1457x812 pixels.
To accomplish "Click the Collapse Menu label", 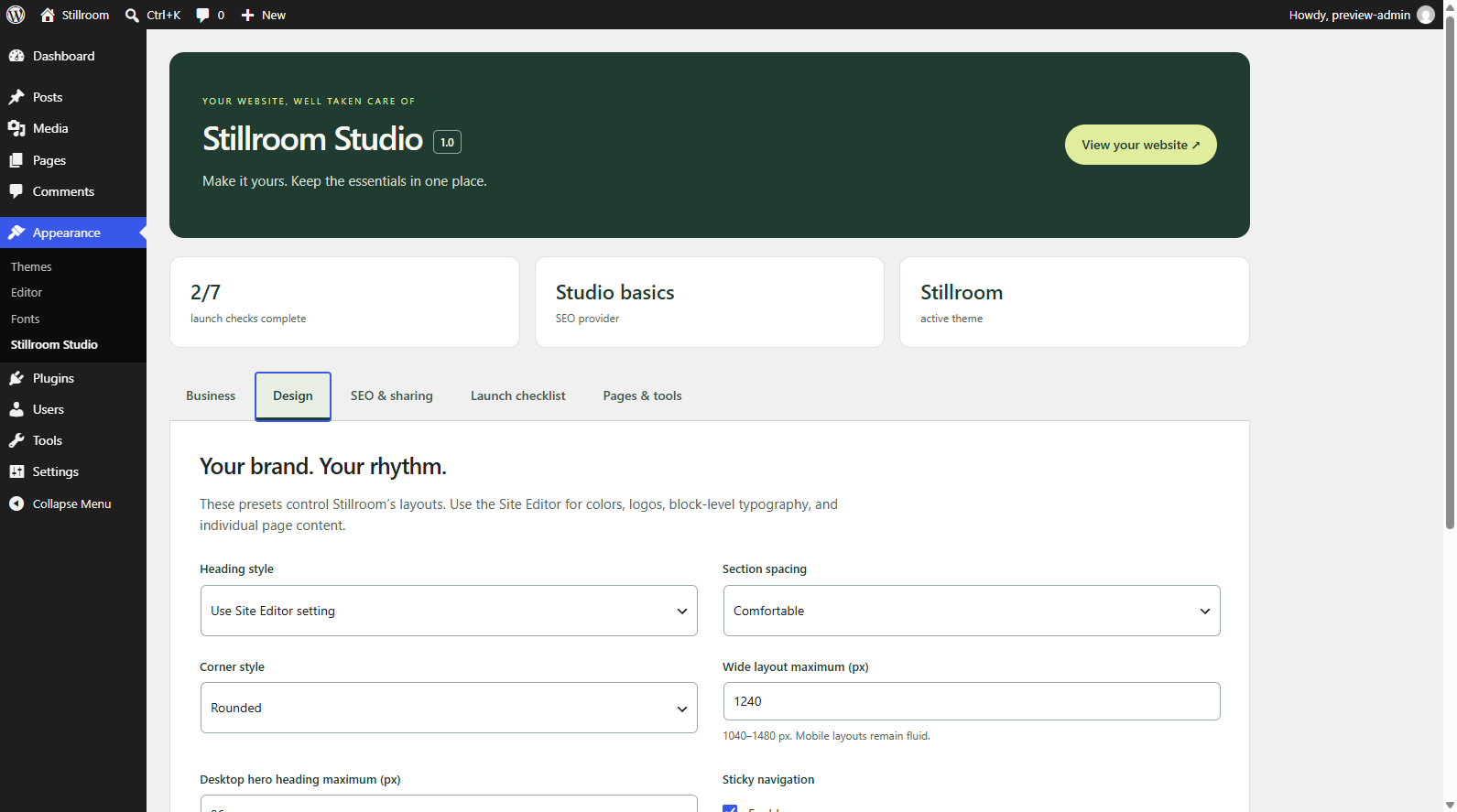I will pos(72,503).
